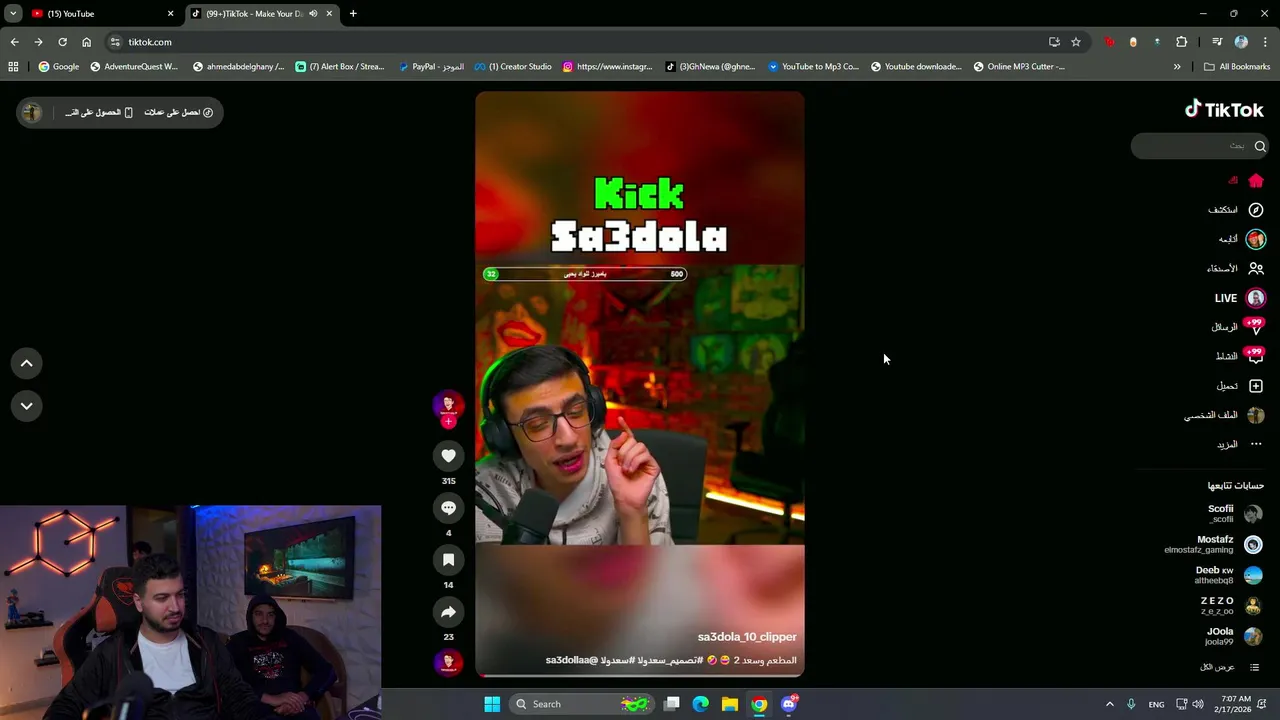Screen dimensions: 1280x720
Task: Open the tab search dropdown arrow
Action: [x=12, y=14]
